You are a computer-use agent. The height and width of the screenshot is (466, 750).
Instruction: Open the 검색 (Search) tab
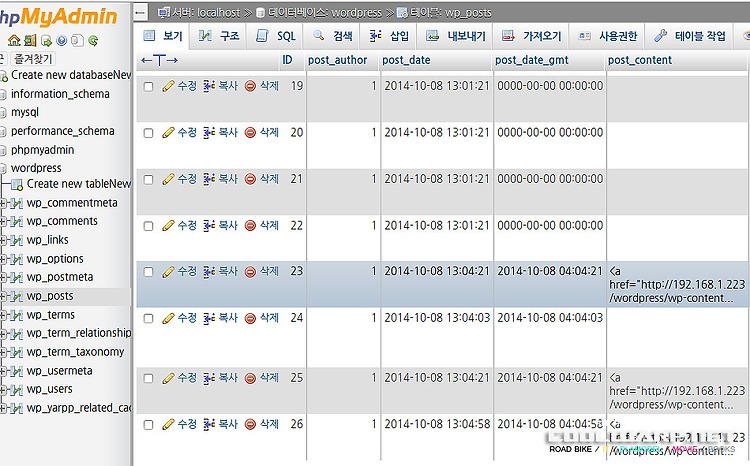tap(332, 36)
